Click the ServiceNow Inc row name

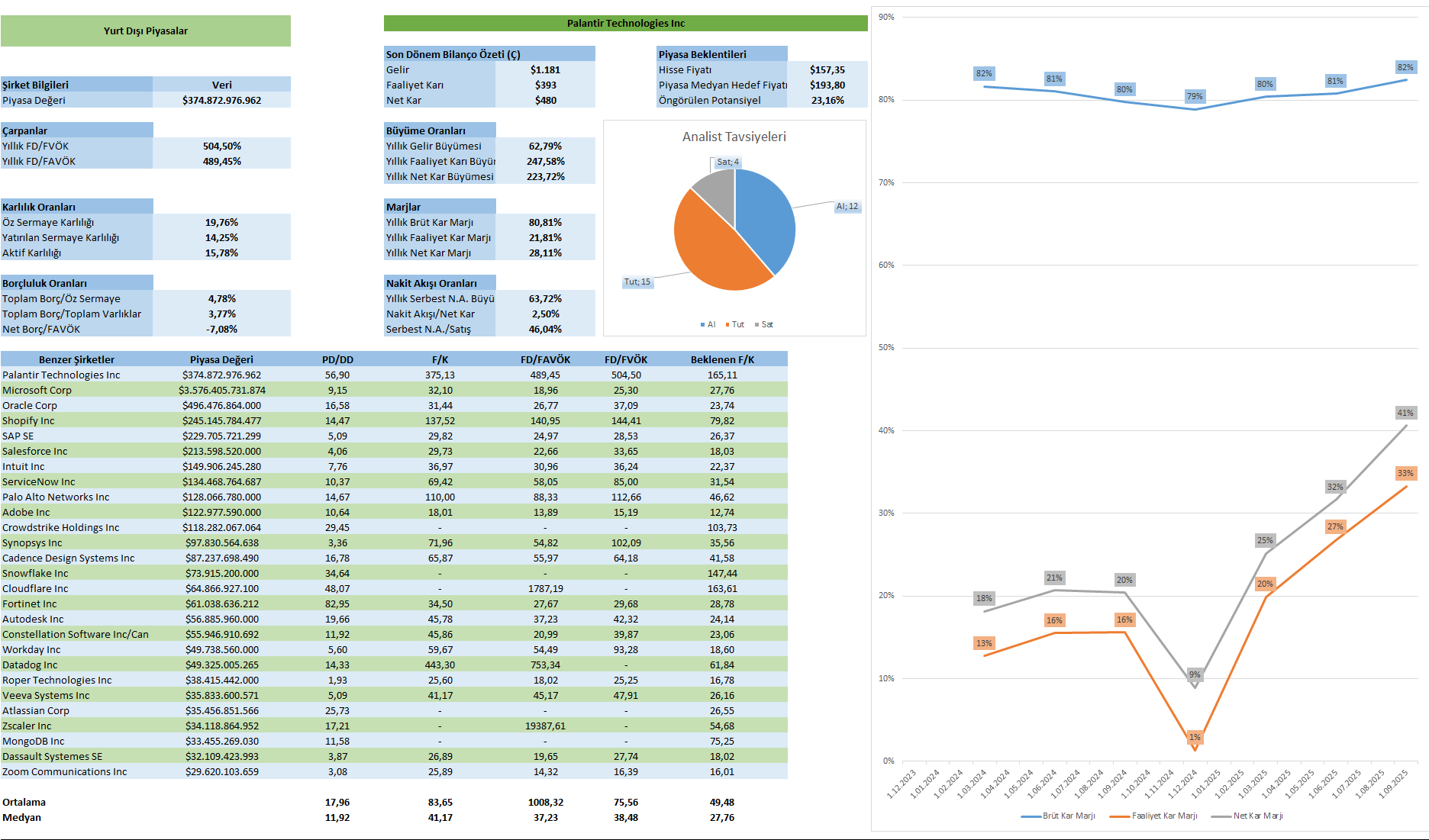pyautogui.click(x=39, y=481)
